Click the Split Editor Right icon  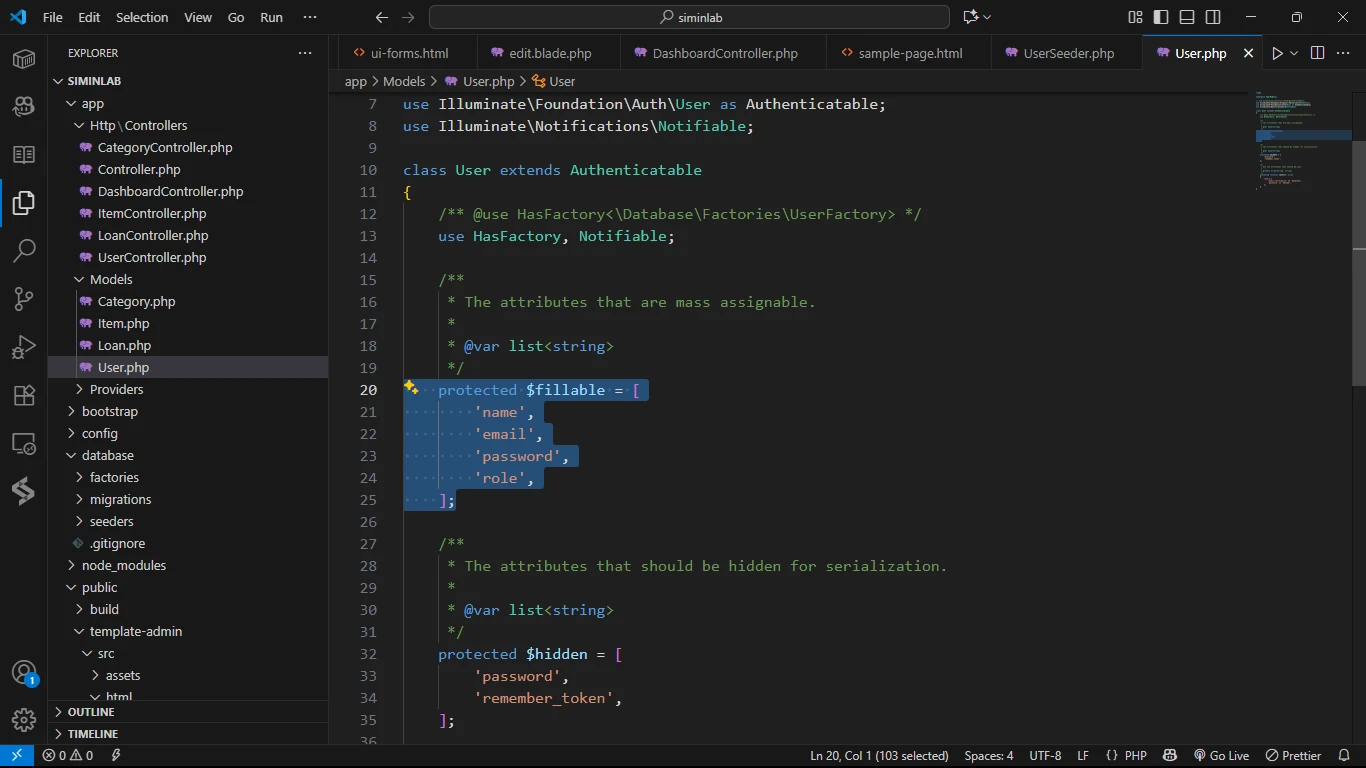1317,53
